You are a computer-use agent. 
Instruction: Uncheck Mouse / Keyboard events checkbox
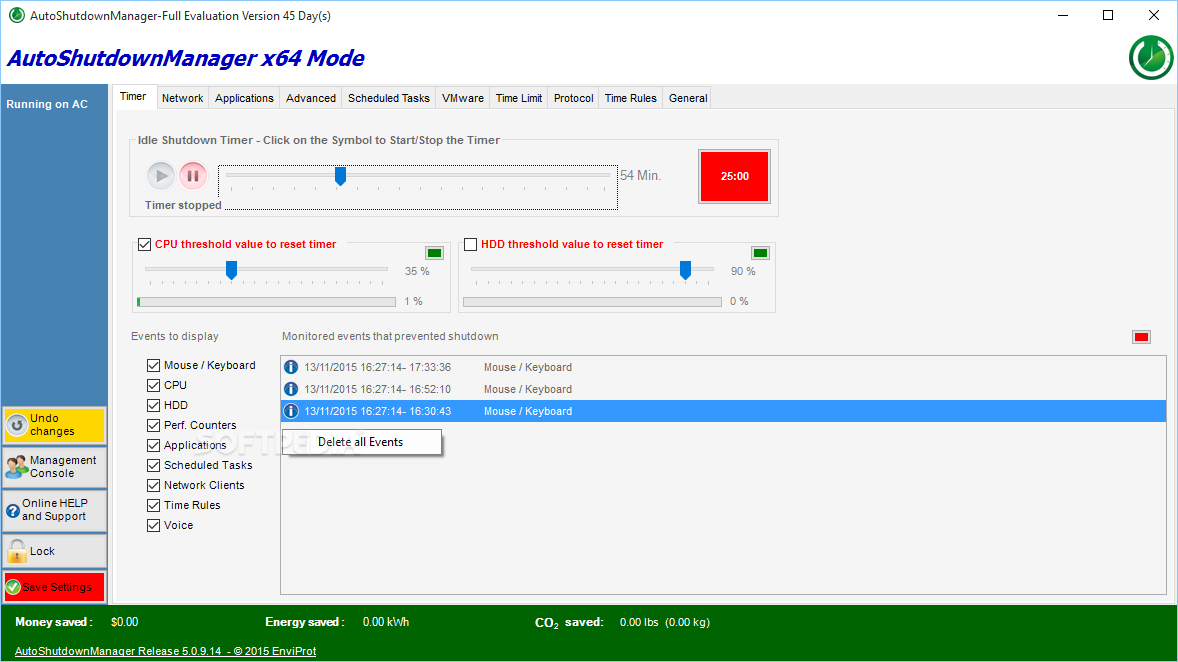153,365
